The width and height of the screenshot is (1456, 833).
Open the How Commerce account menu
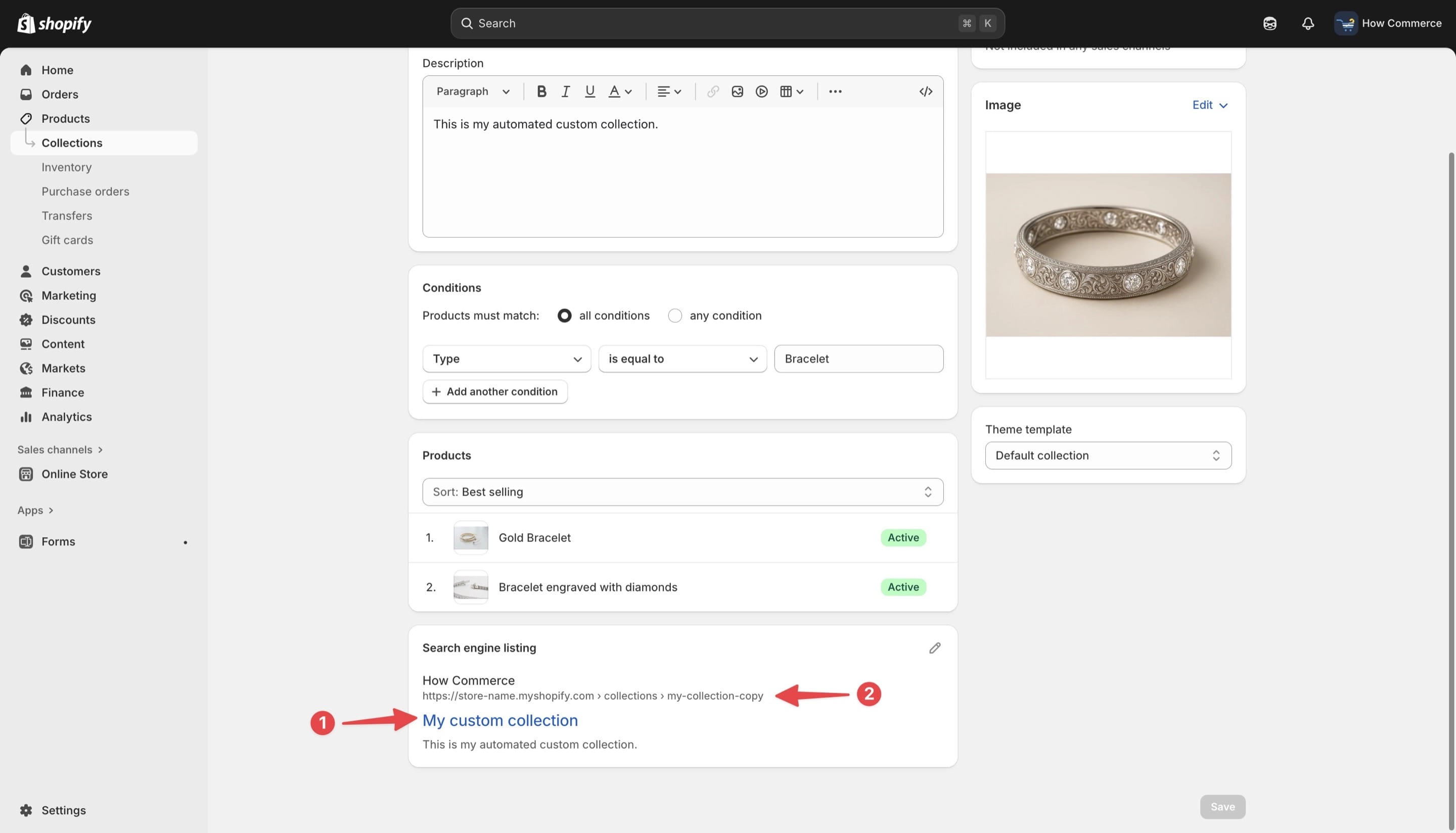coord(1388,23)
